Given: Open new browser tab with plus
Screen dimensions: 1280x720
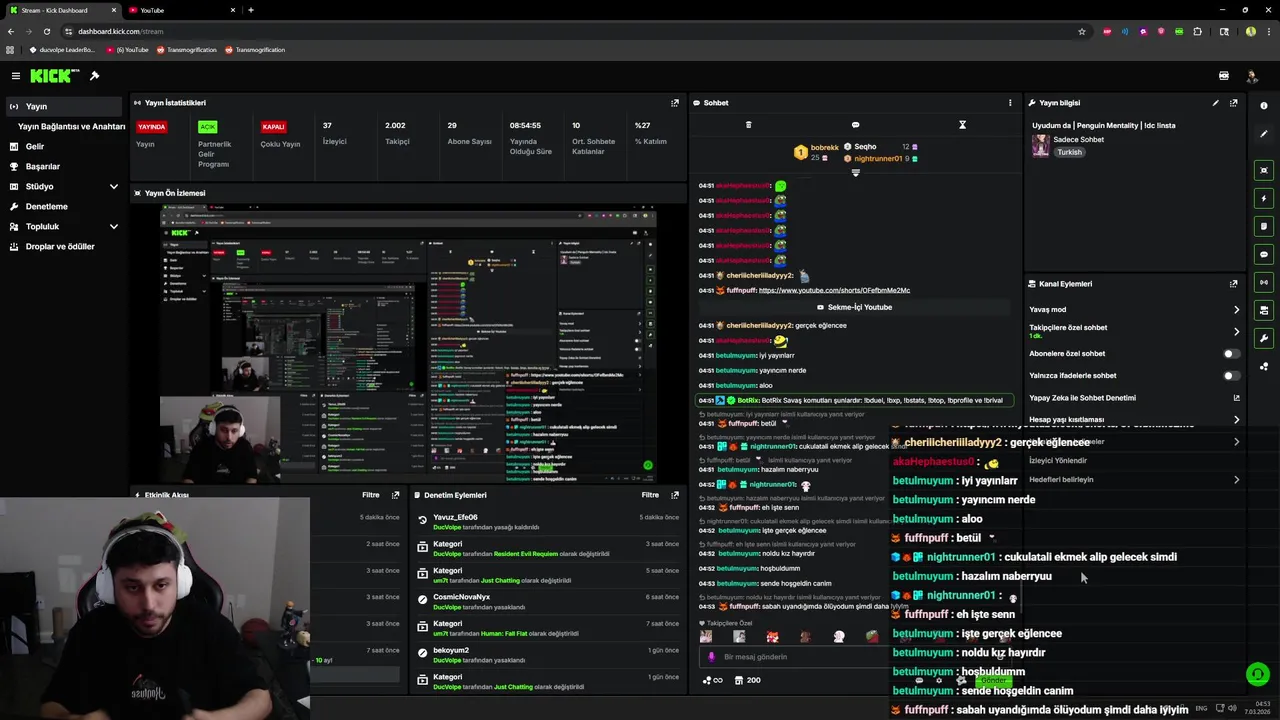Looking at the screenshot, I should click(x=250, y=10).
